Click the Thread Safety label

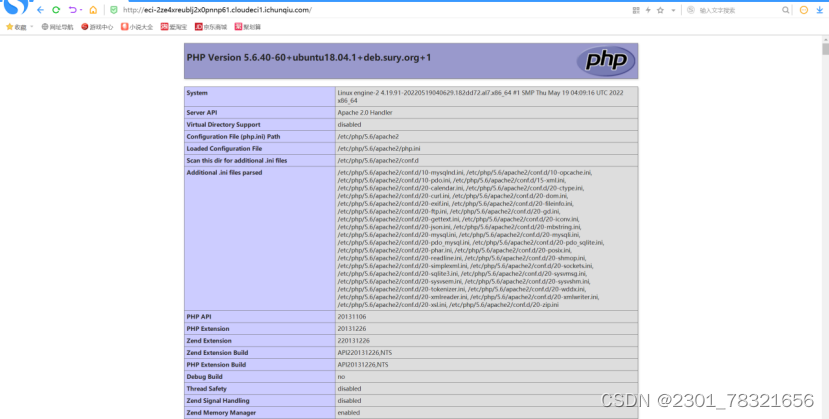point(206,389)
